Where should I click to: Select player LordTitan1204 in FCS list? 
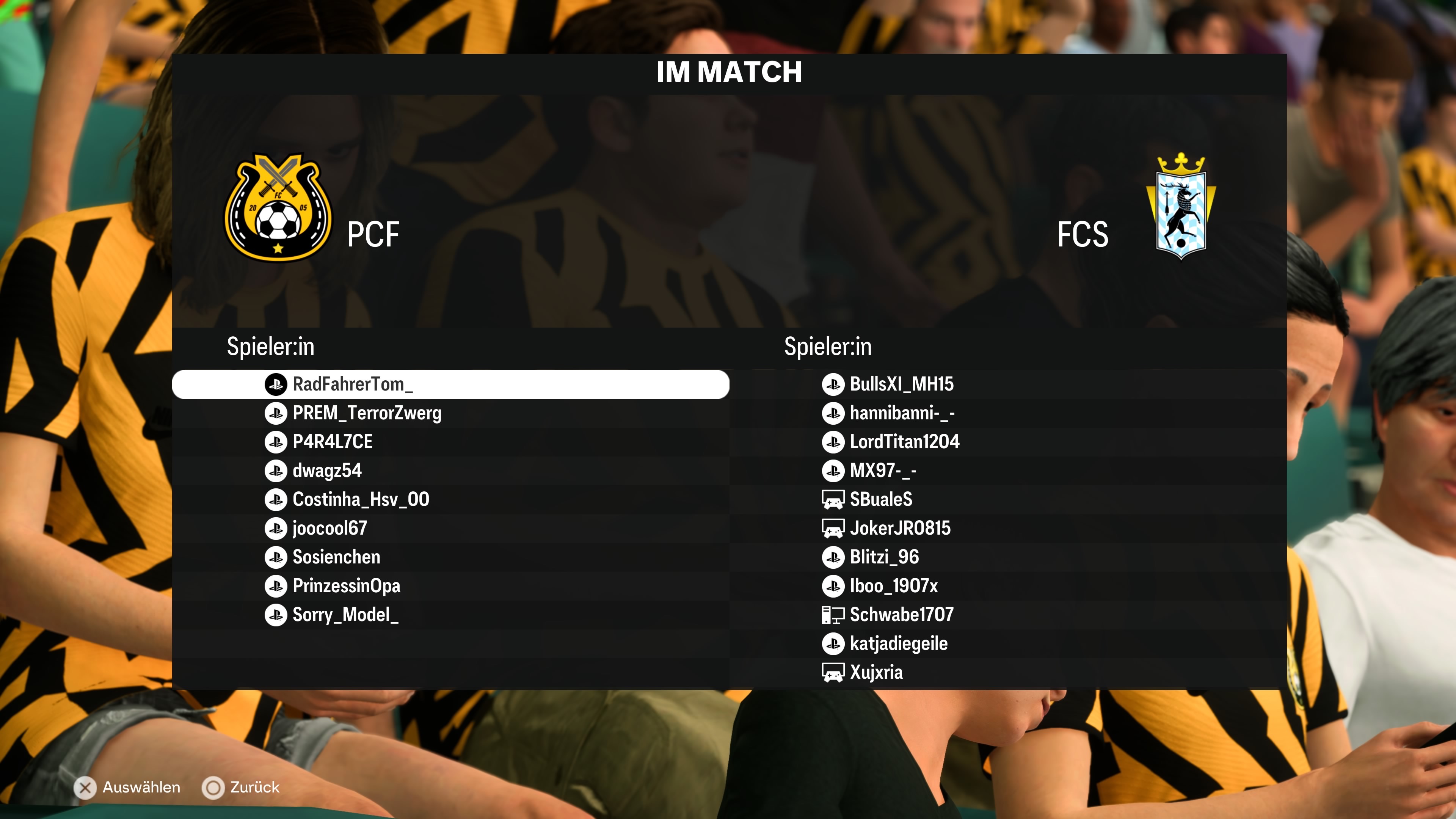[1008, 442]
